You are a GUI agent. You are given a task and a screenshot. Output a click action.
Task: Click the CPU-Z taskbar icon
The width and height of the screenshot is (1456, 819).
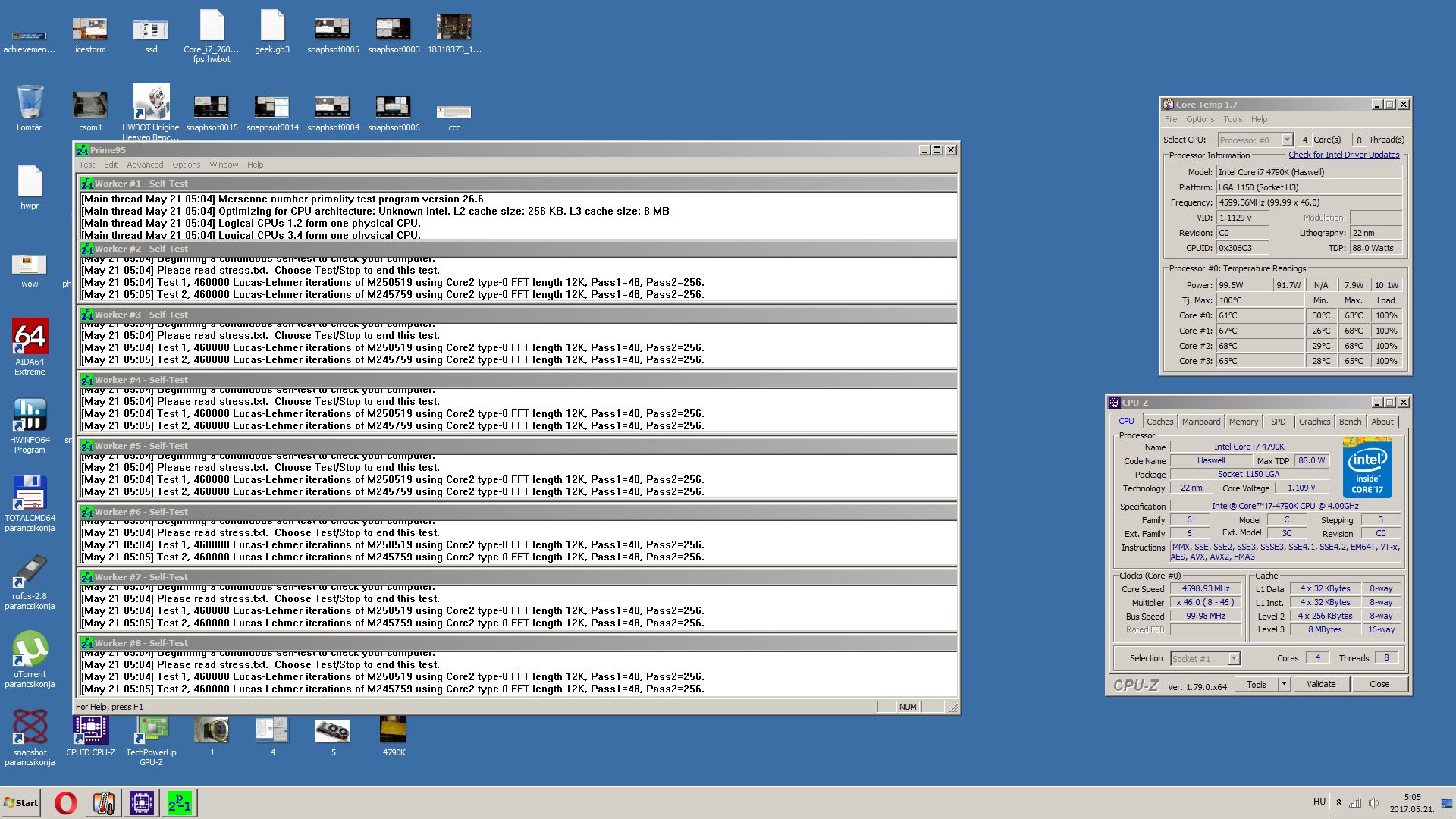tap(141, 802)
